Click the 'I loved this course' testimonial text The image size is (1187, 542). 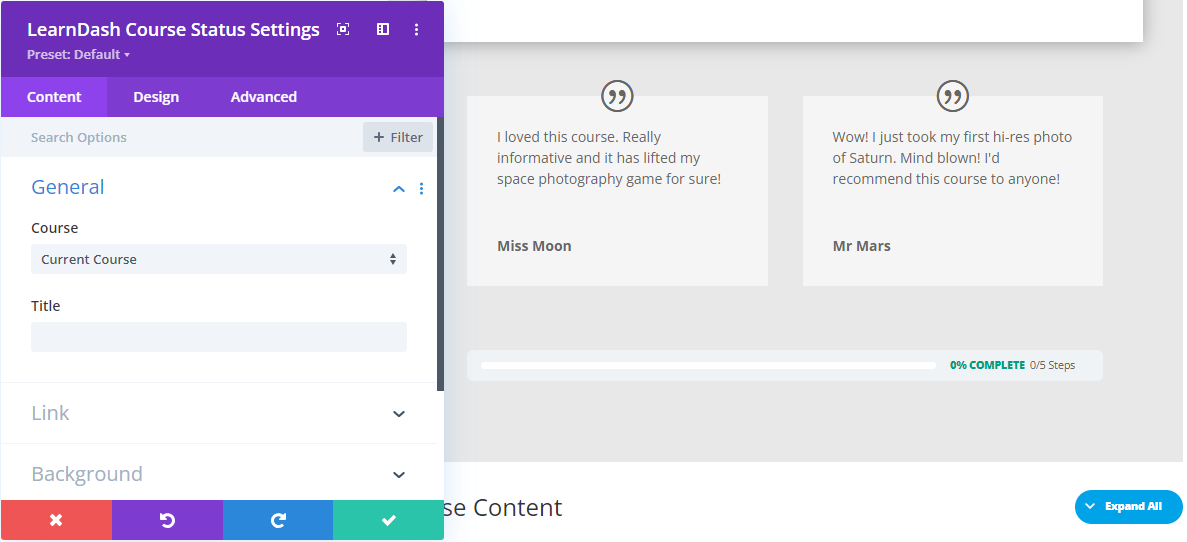[609, 158]
